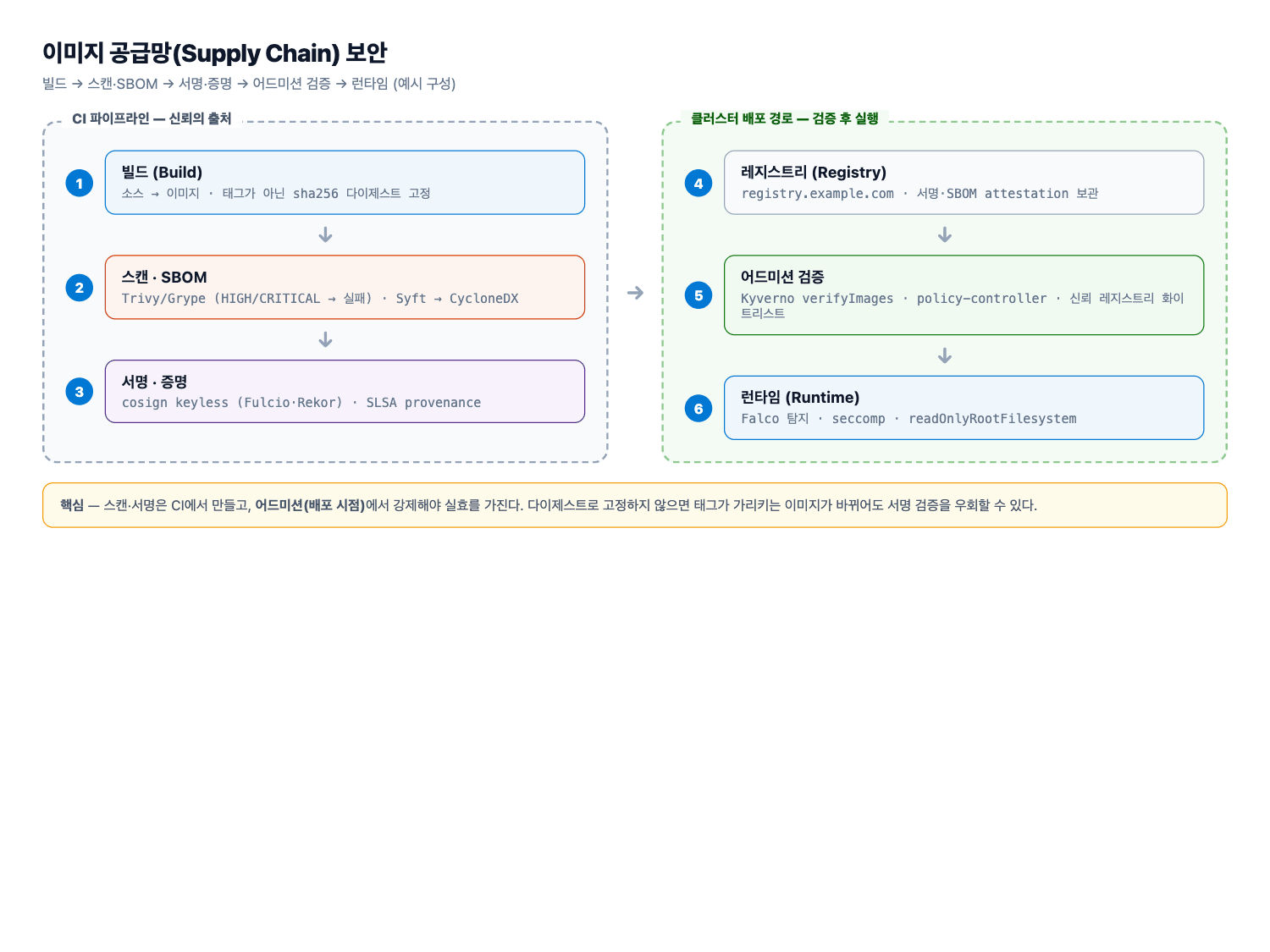The image size is (1270, 952).
Task: Click the 서명 · 증명 card heading
Action: point(154,382)
